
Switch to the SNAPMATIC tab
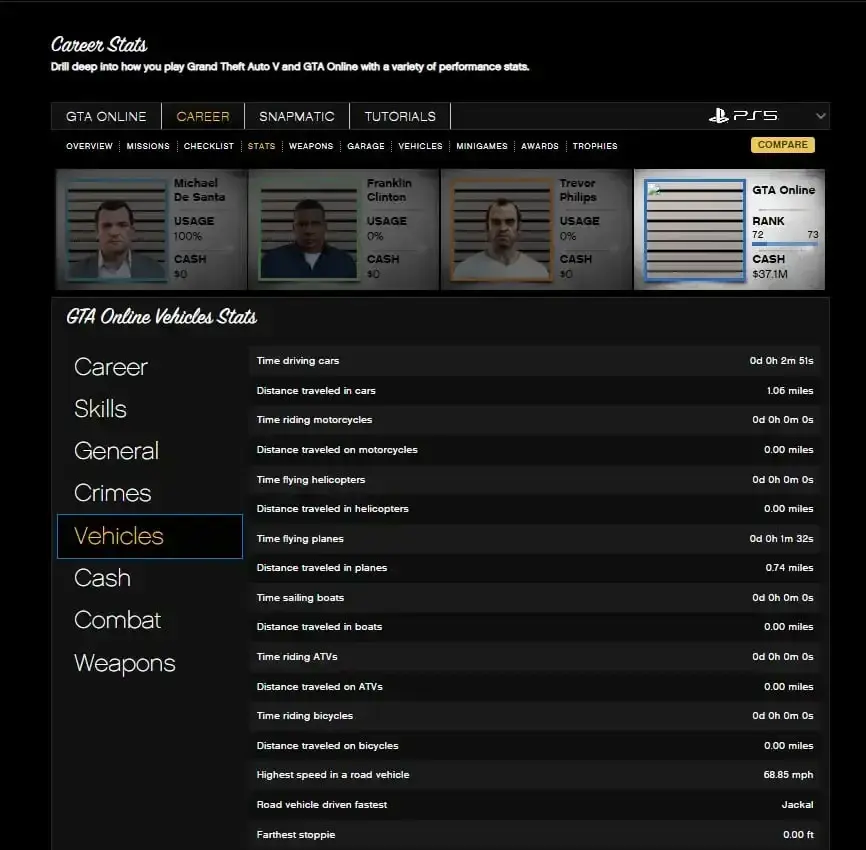pos(297,117)
